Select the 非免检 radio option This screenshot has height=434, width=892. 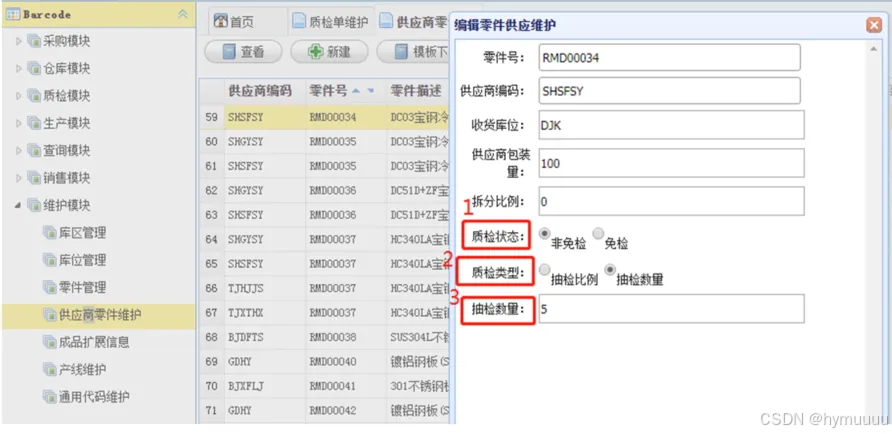545,234
